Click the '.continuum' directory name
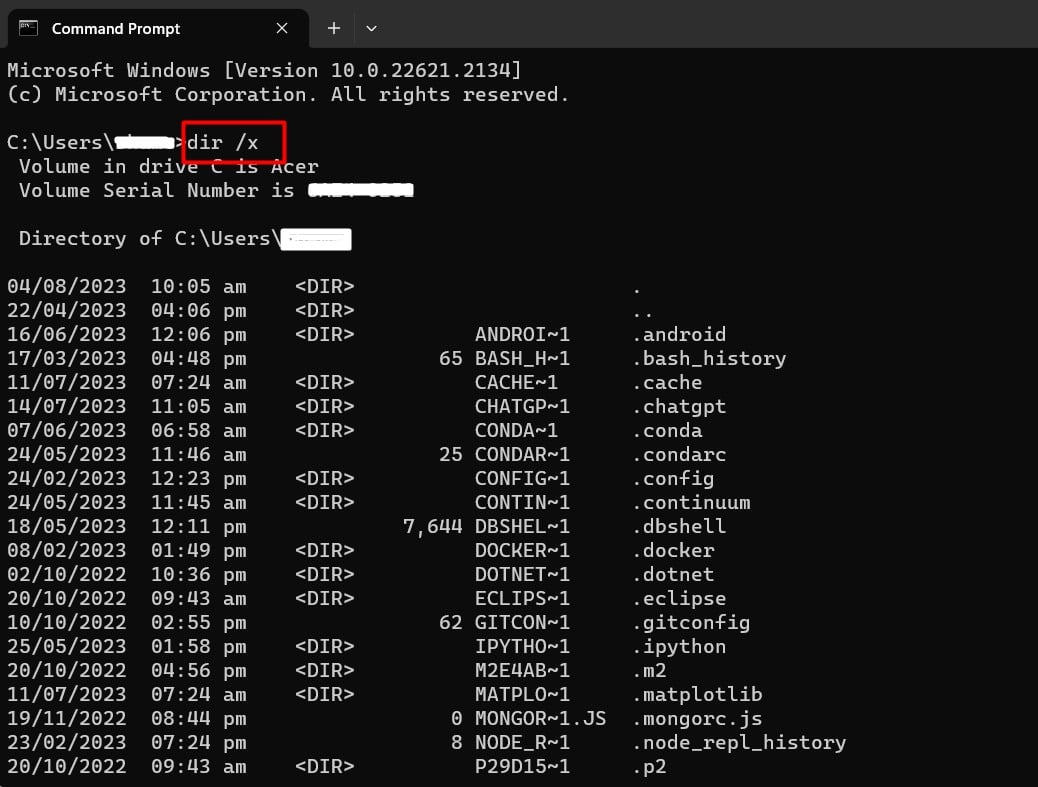Image resolution: width=1038 pixels, height=787 pixels. tap(691, 502)
